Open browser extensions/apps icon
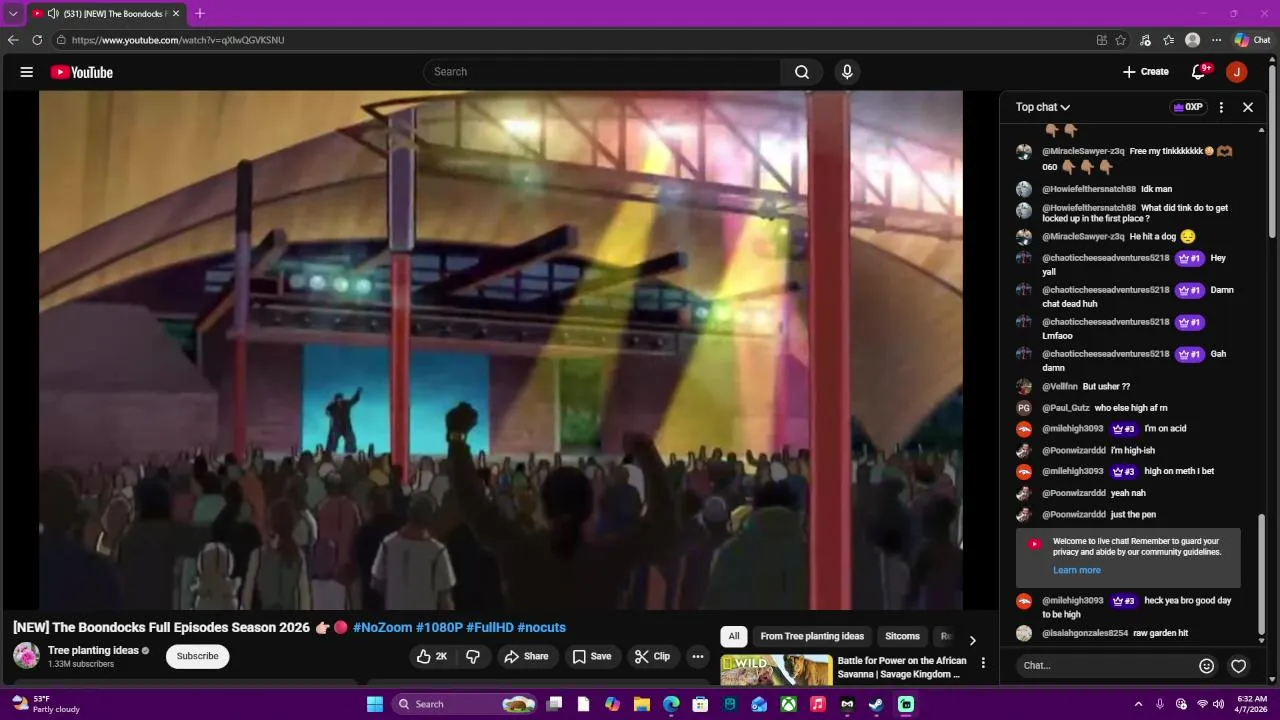The height and width of the screenshot is (720, 1280). click(x=1102, y=40)
